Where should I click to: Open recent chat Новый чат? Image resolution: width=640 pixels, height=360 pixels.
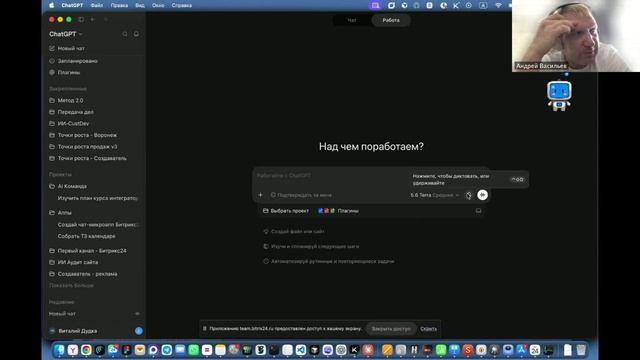click(62, 313)
